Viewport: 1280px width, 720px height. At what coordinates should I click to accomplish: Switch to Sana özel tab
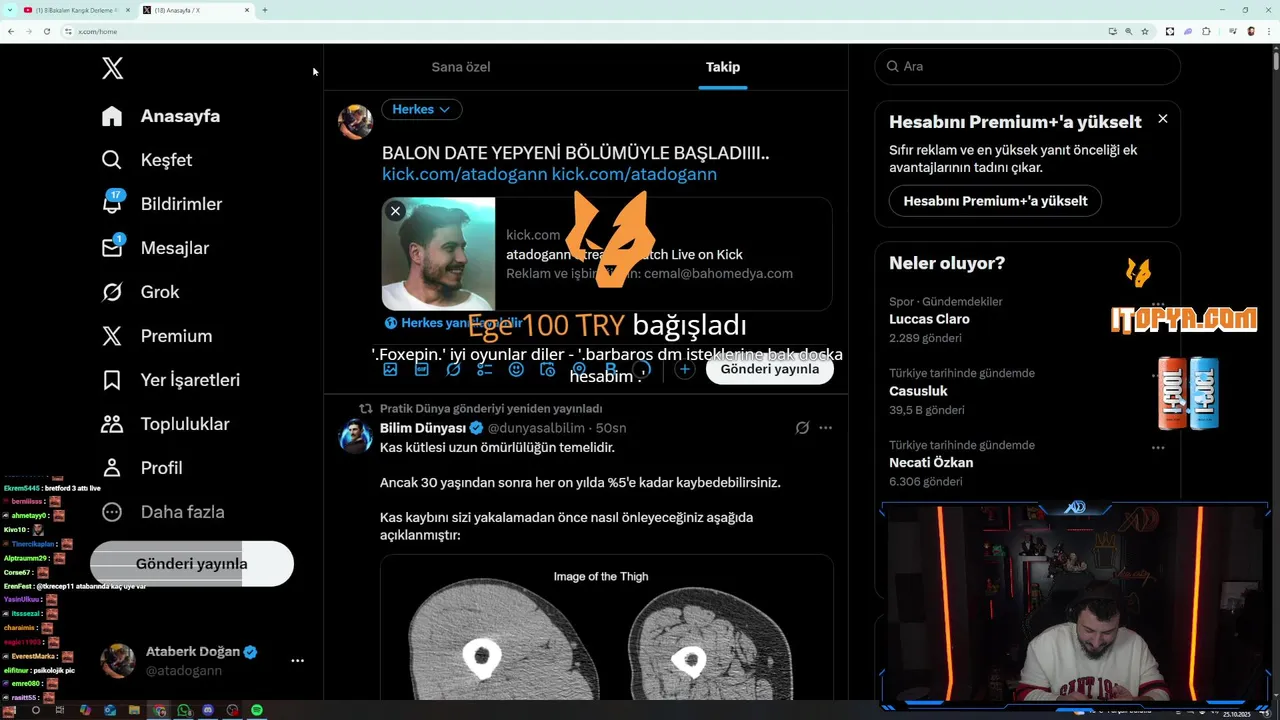tap(461, 67)
